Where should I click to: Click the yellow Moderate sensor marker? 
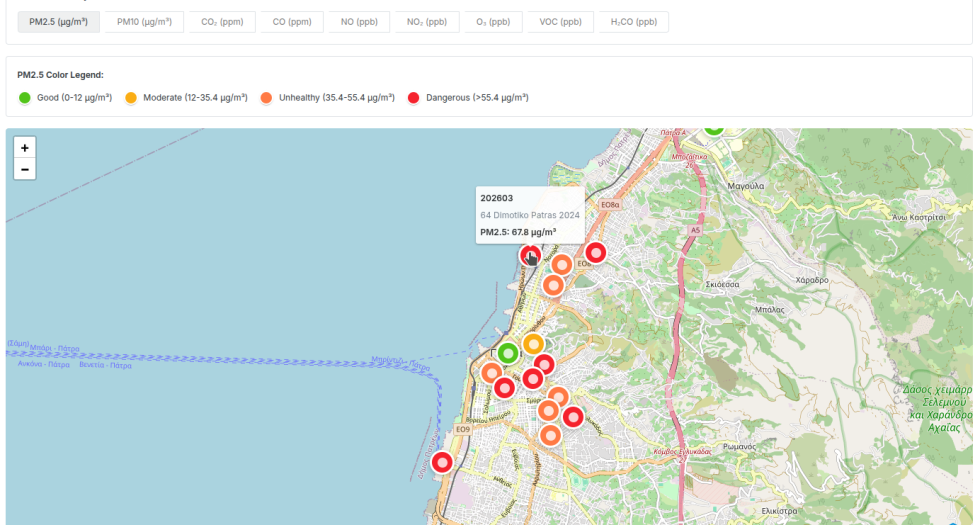click(x=533, y=344)
